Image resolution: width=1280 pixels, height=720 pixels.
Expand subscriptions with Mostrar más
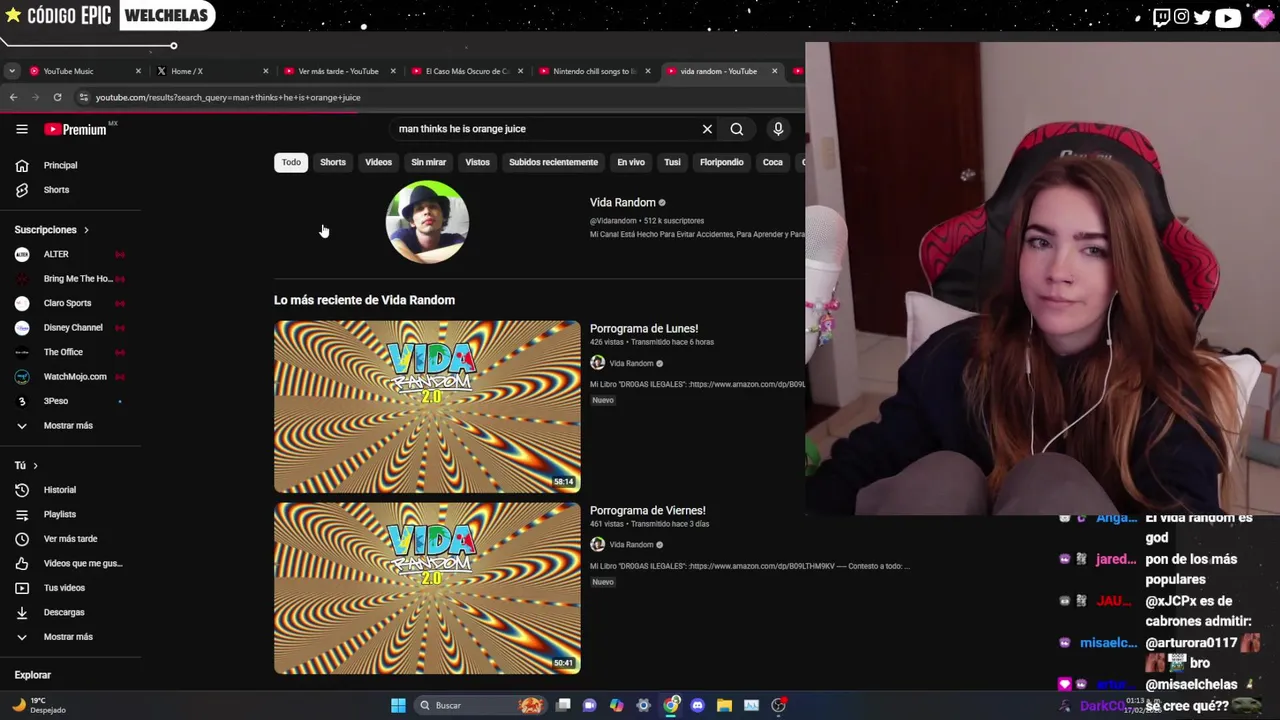point(70,426)
